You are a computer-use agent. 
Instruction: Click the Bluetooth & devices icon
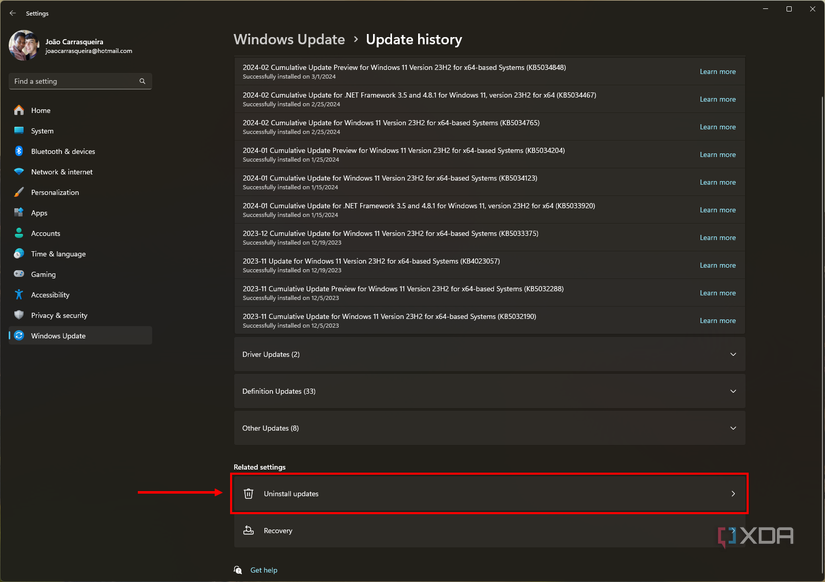click(19, 151)
